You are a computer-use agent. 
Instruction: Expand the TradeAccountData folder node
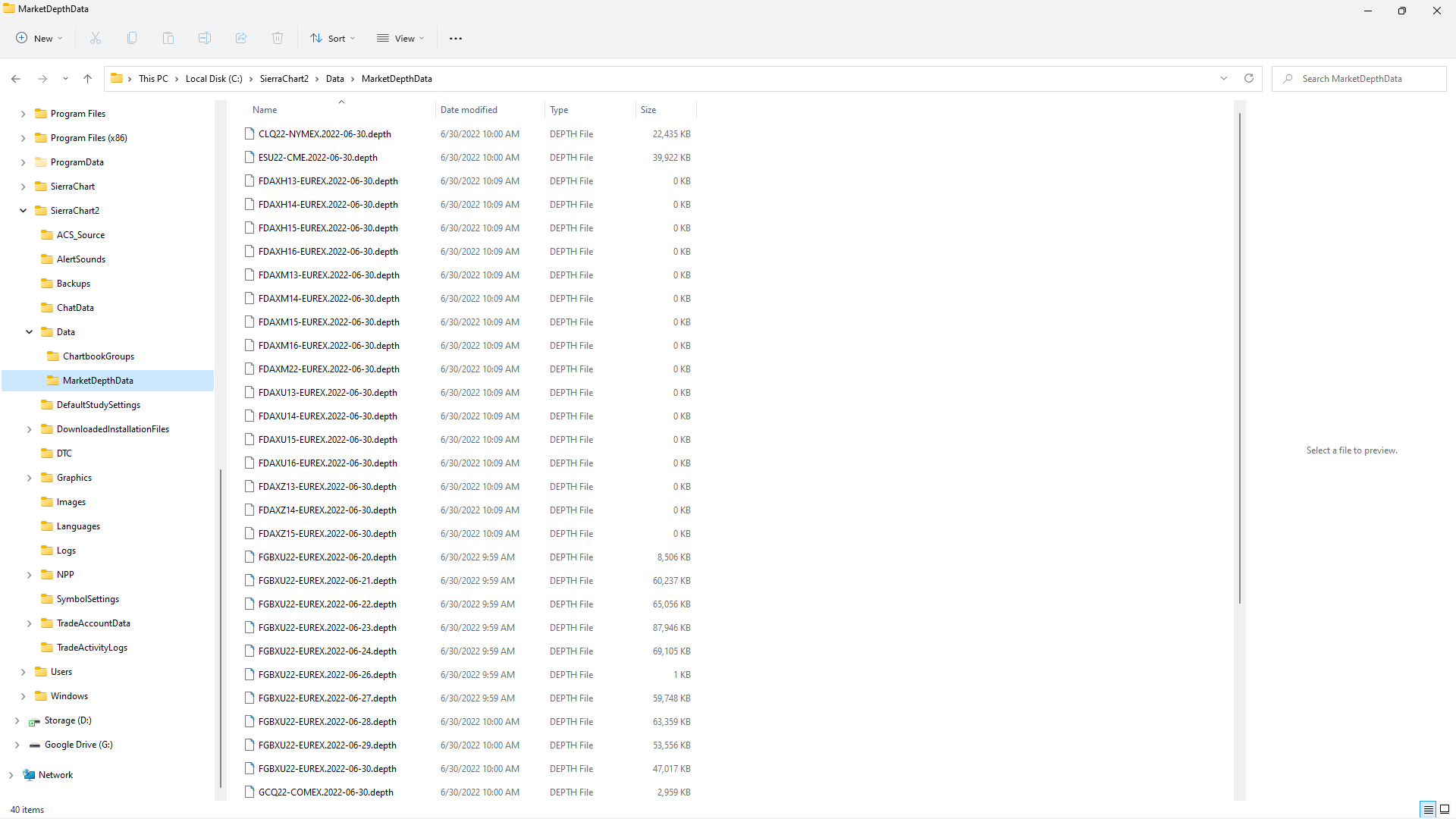pos(29,623)
